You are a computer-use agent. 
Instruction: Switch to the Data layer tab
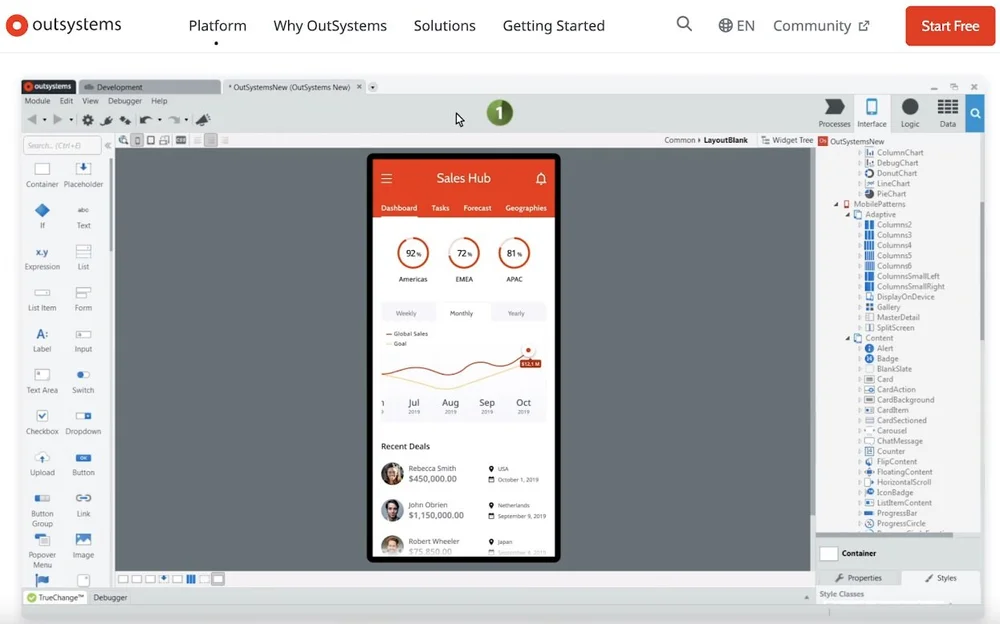pyautogui.click(x=948, y=113)
